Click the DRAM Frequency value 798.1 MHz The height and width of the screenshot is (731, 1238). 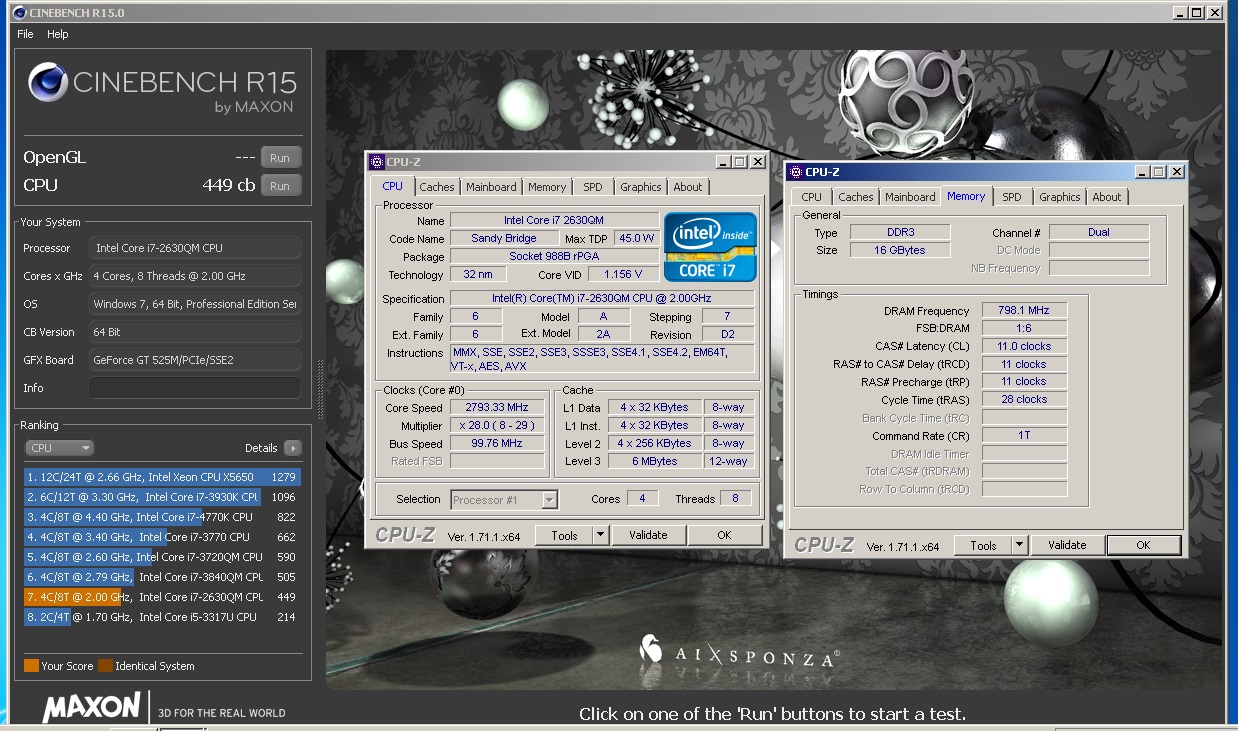tap(1024, 310)
